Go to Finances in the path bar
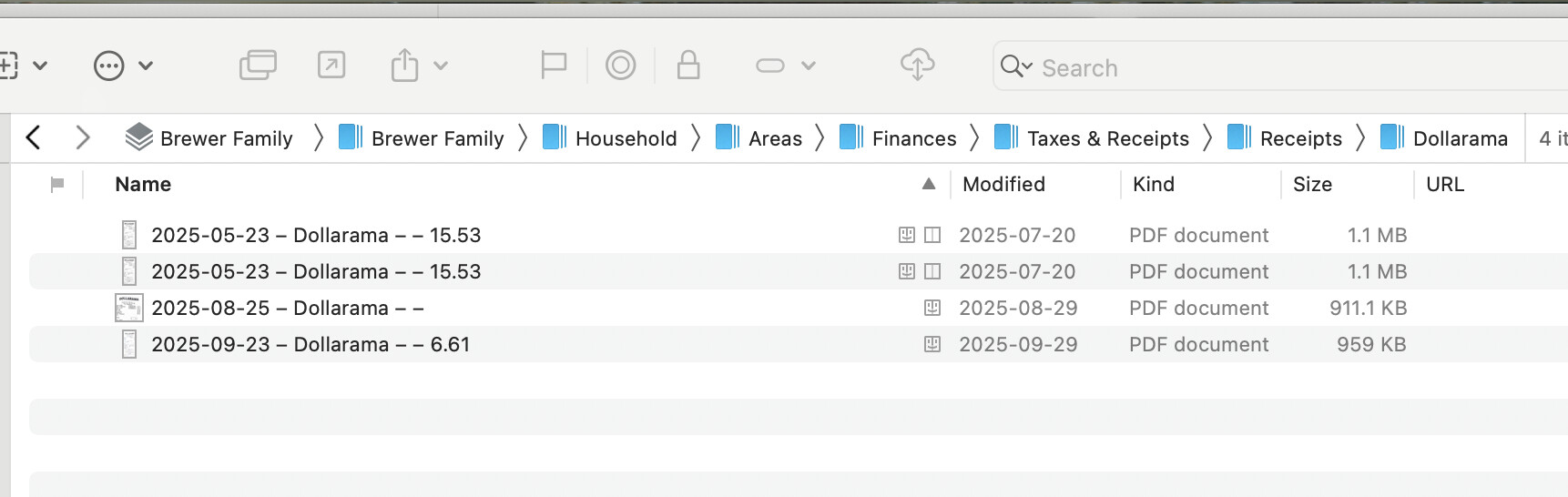This screenshot has width=1568, height=497. click(x=913, y=138)
